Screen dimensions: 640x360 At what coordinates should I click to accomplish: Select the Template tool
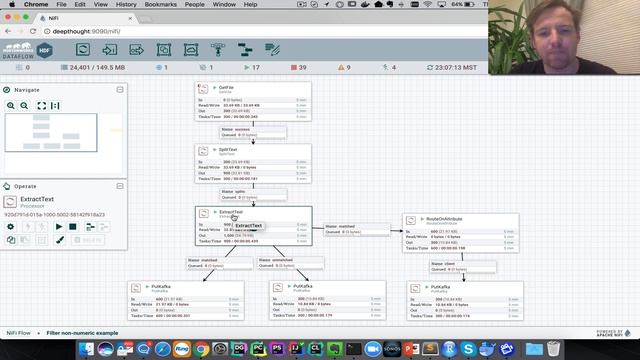point(245,50)
